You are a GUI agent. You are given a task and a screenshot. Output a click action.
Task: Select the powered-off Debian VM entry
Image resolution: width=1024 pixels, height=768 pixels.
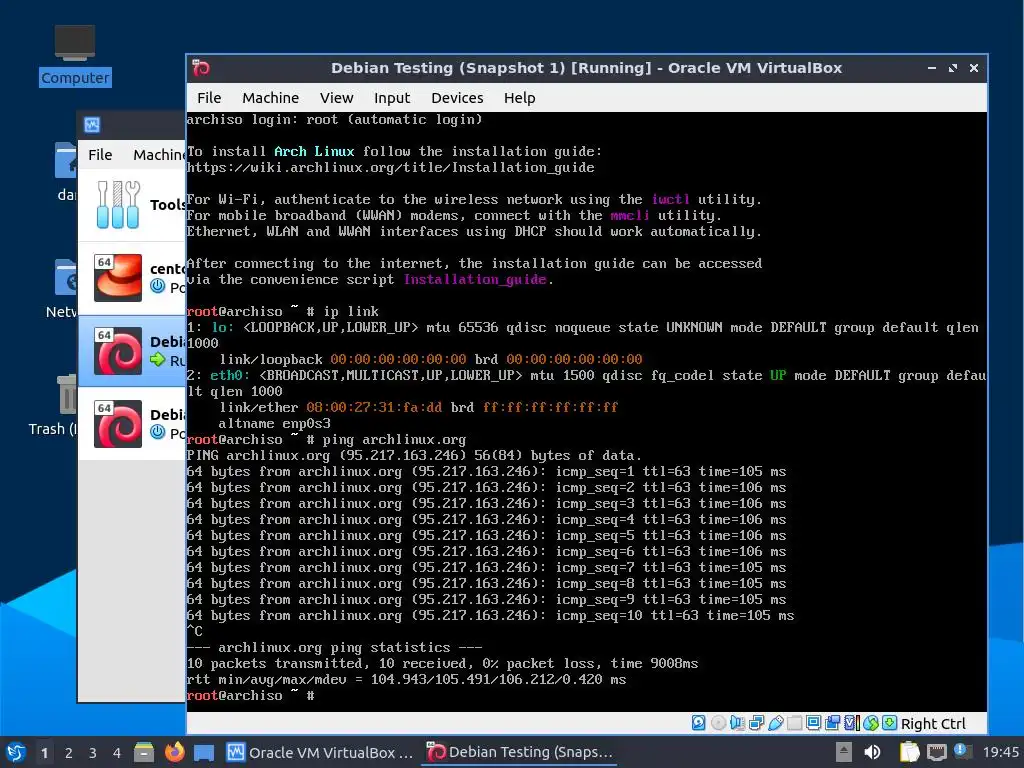click(132, 424)
